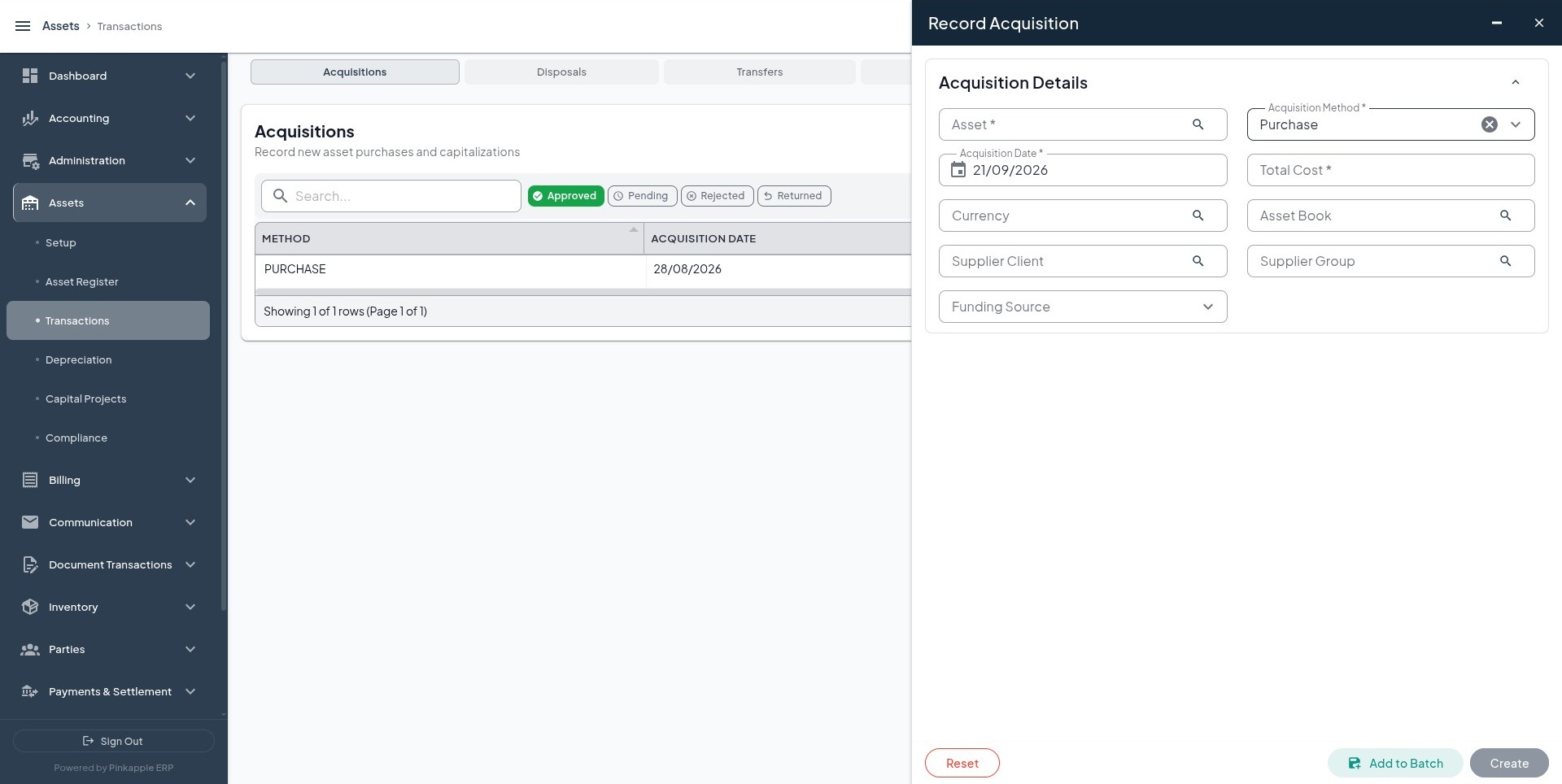Click the Communication envelope icon
The image size is (1562, 784).
(30, 522)
